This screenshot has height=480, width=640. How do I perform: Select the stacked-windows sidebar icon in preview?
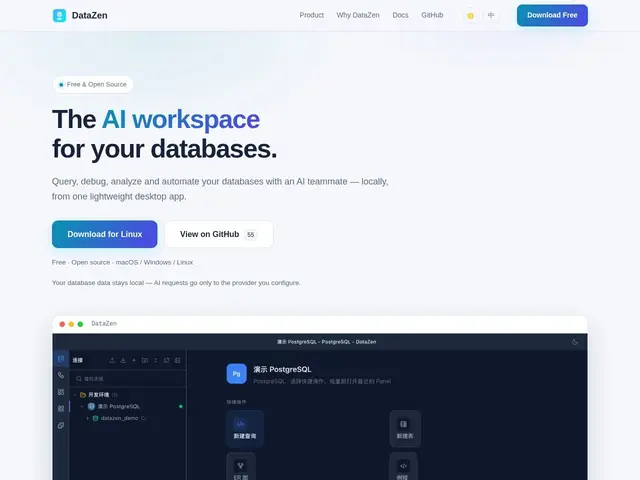pos(61,425)
